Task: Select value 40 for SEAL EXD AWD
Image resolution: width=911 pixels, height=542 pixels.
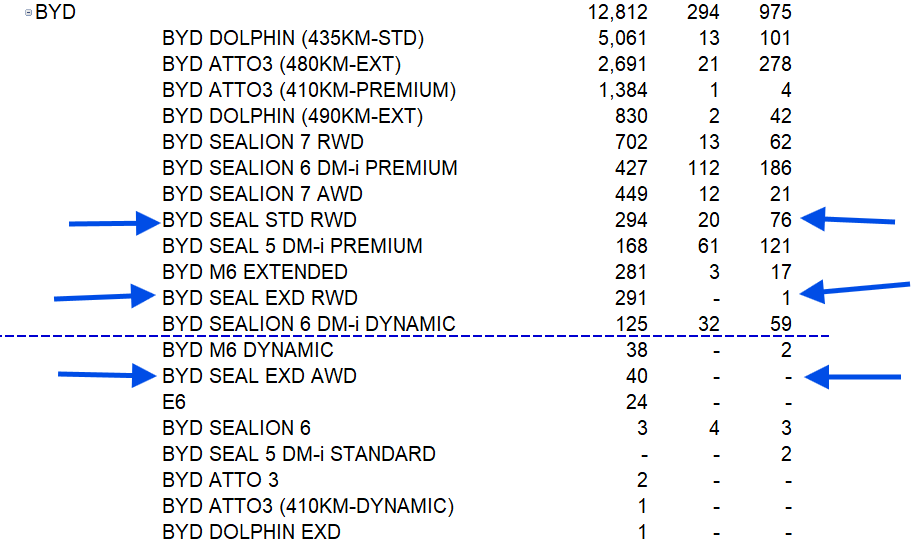Action: point(637,376)
